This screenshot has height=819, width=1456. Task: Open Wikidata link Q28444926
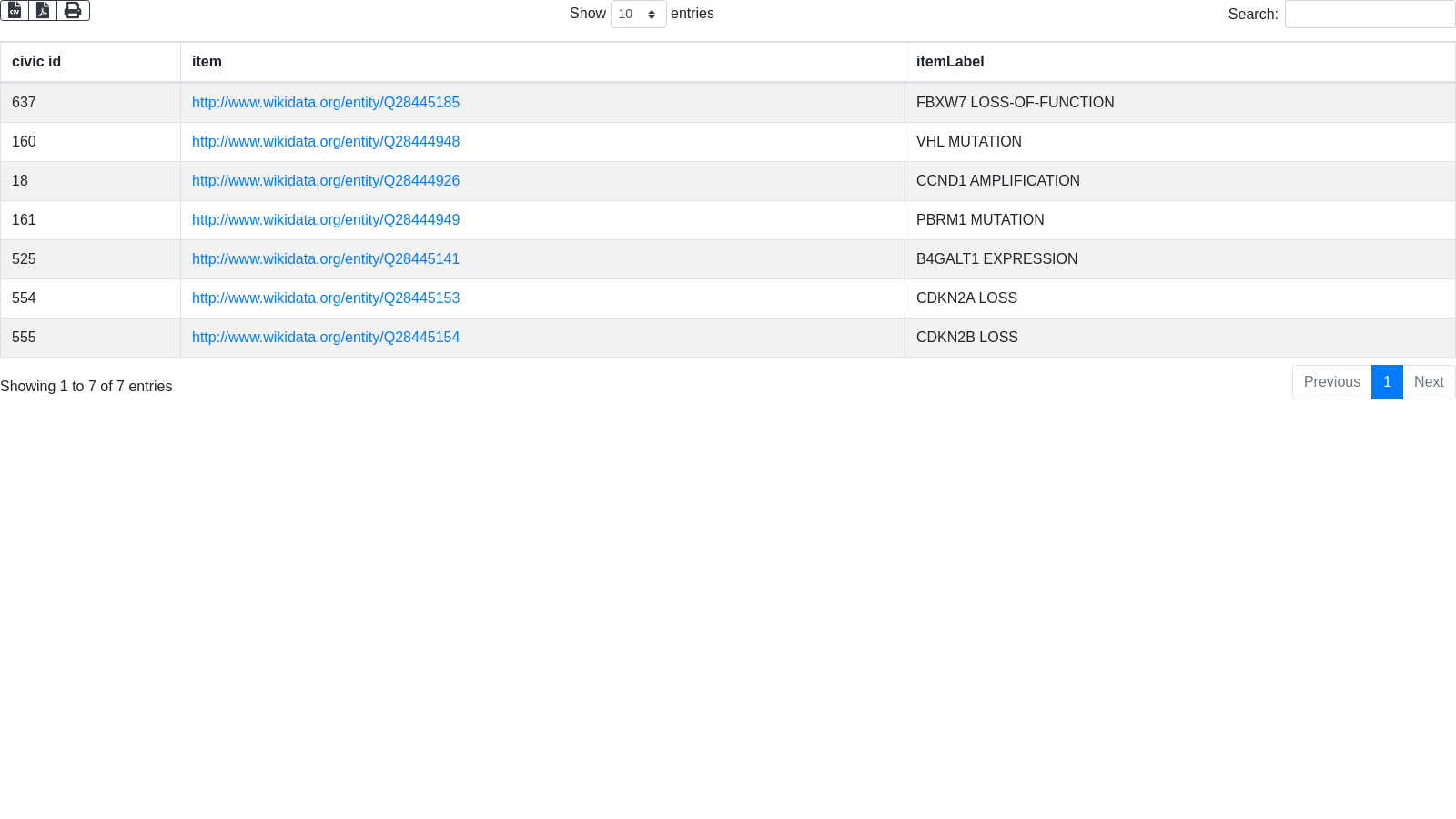tap(326, 181)
